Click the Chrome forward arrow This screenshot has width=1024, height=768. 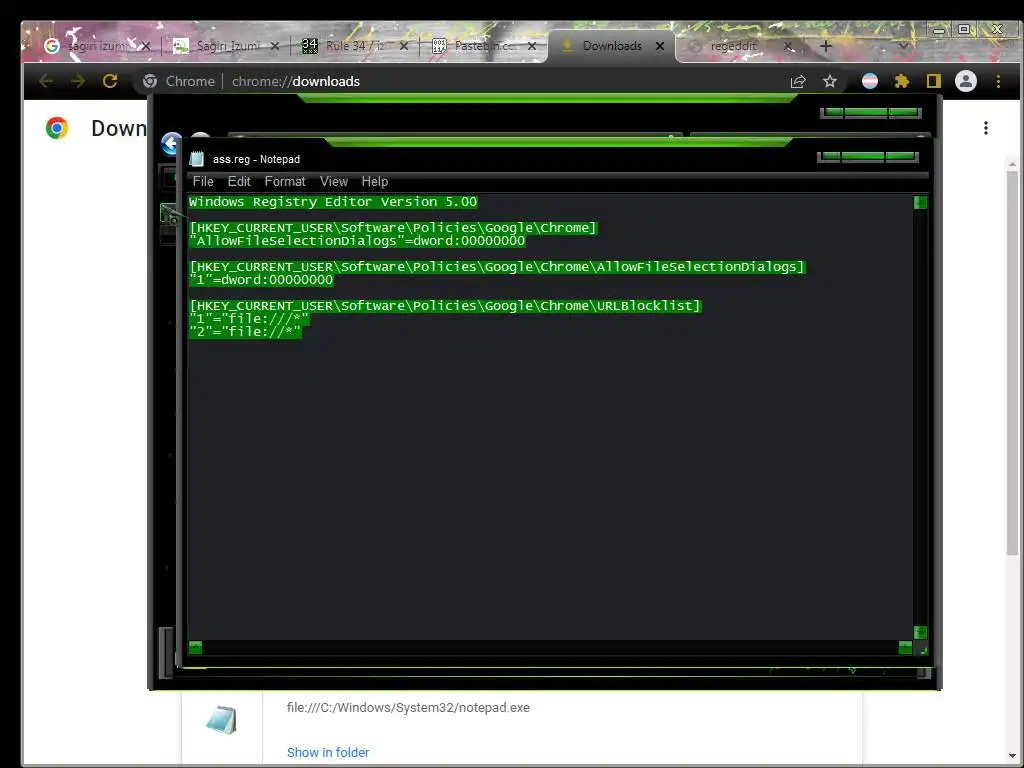[x=78, y=81]
